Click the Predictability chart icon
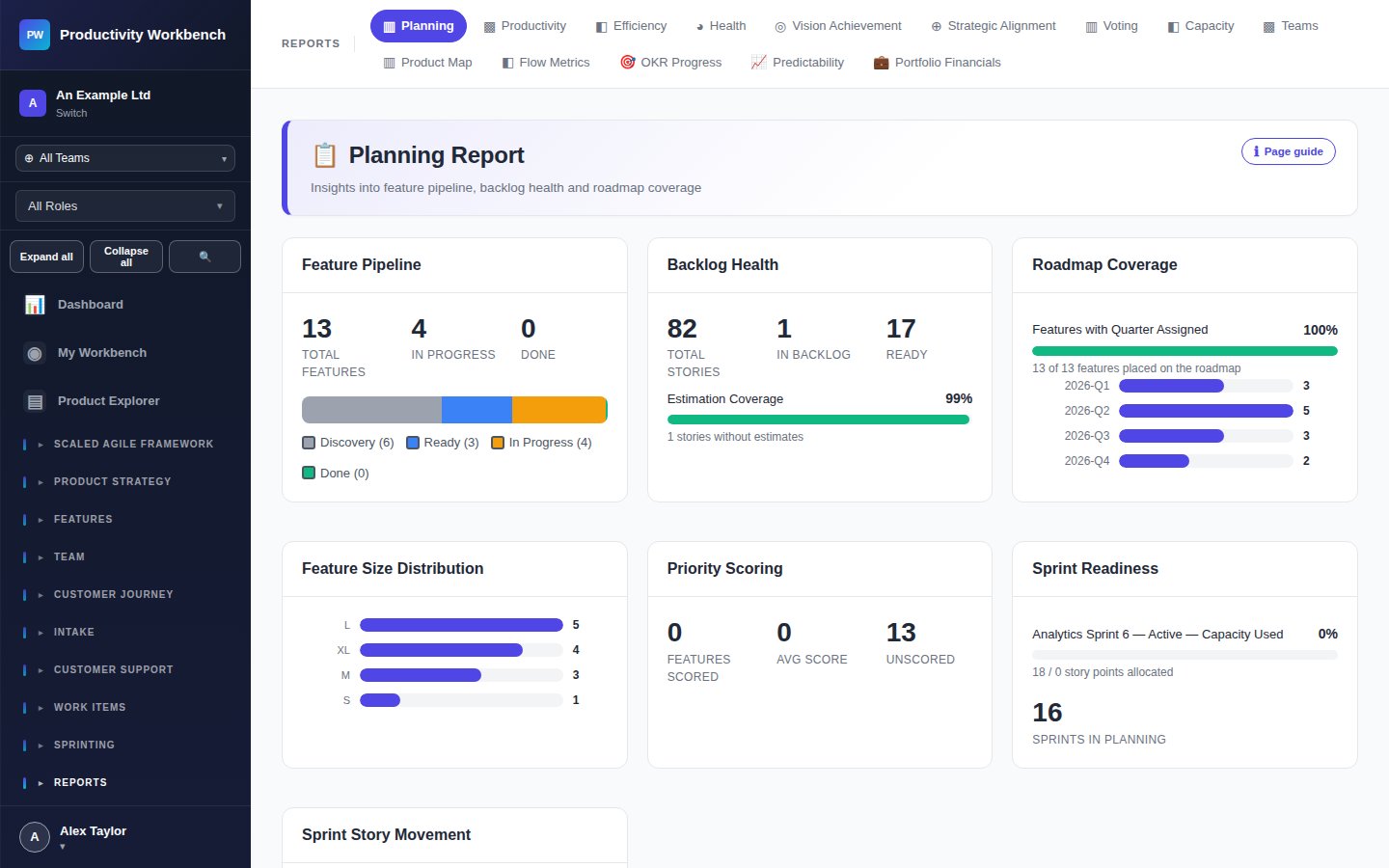Image resolution: width=1389 pixels, height=868 pixels. (x=759, y=63)
